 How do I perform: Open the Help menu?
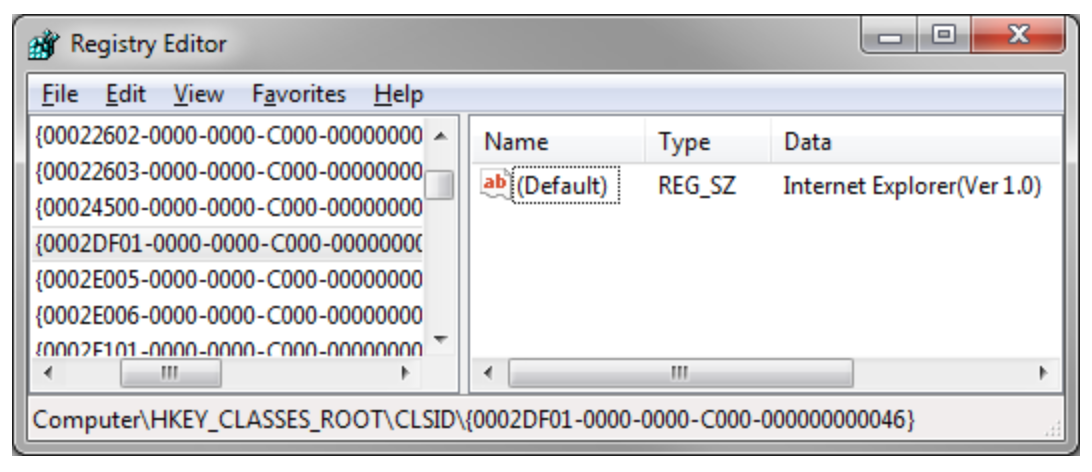pos(398,94)
